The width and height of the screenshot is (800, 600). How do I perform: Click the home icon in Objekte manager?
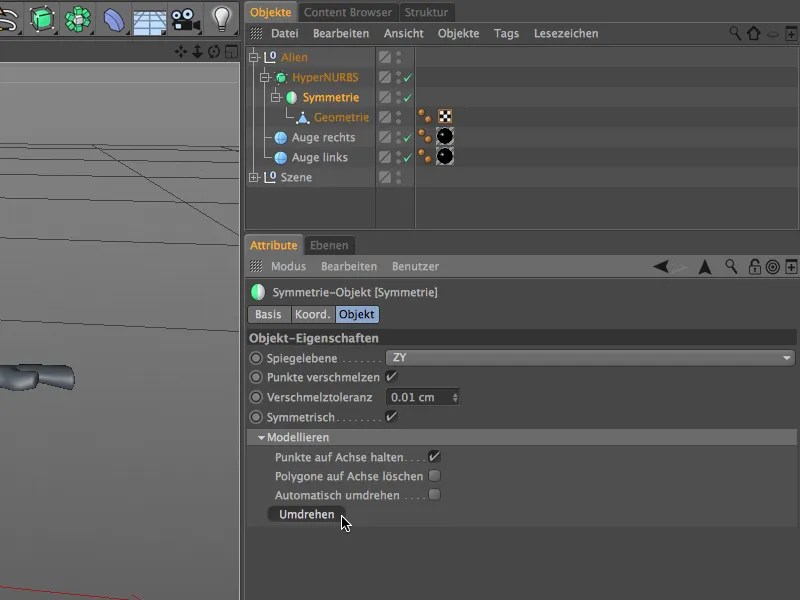pos(753,33)
